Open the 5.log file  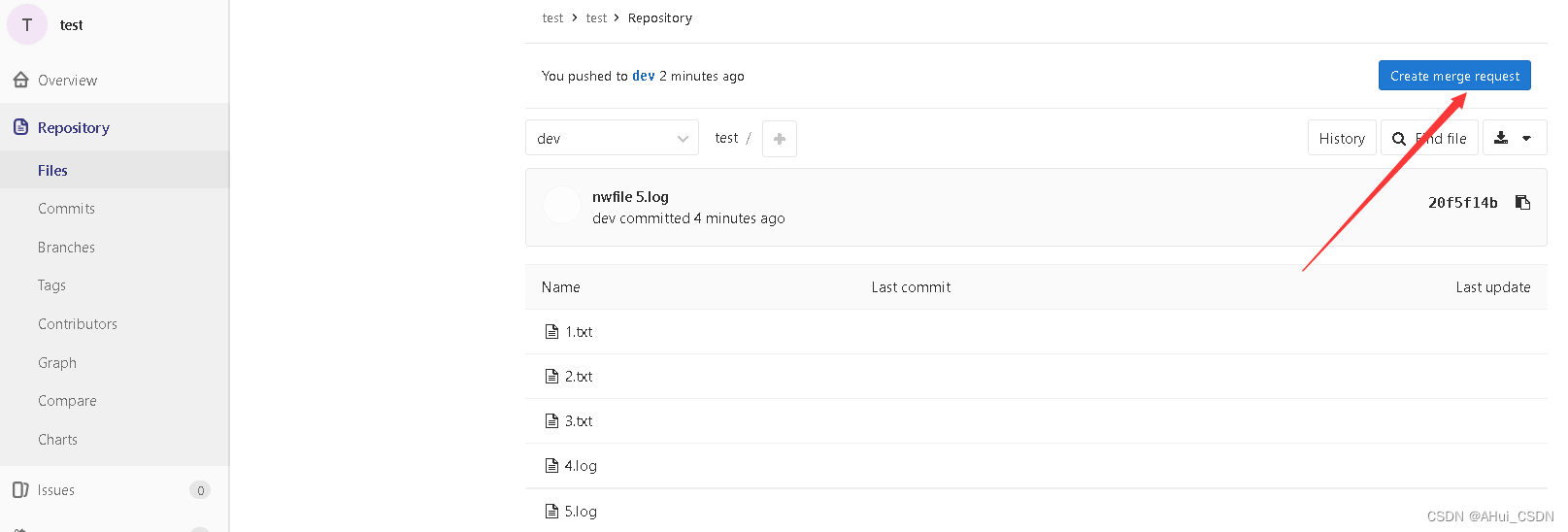pos(581,512)
